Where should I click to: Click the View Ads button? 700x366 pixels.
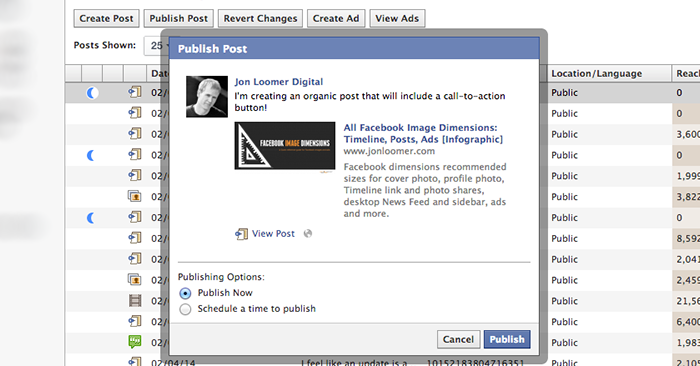click(397, 18)
